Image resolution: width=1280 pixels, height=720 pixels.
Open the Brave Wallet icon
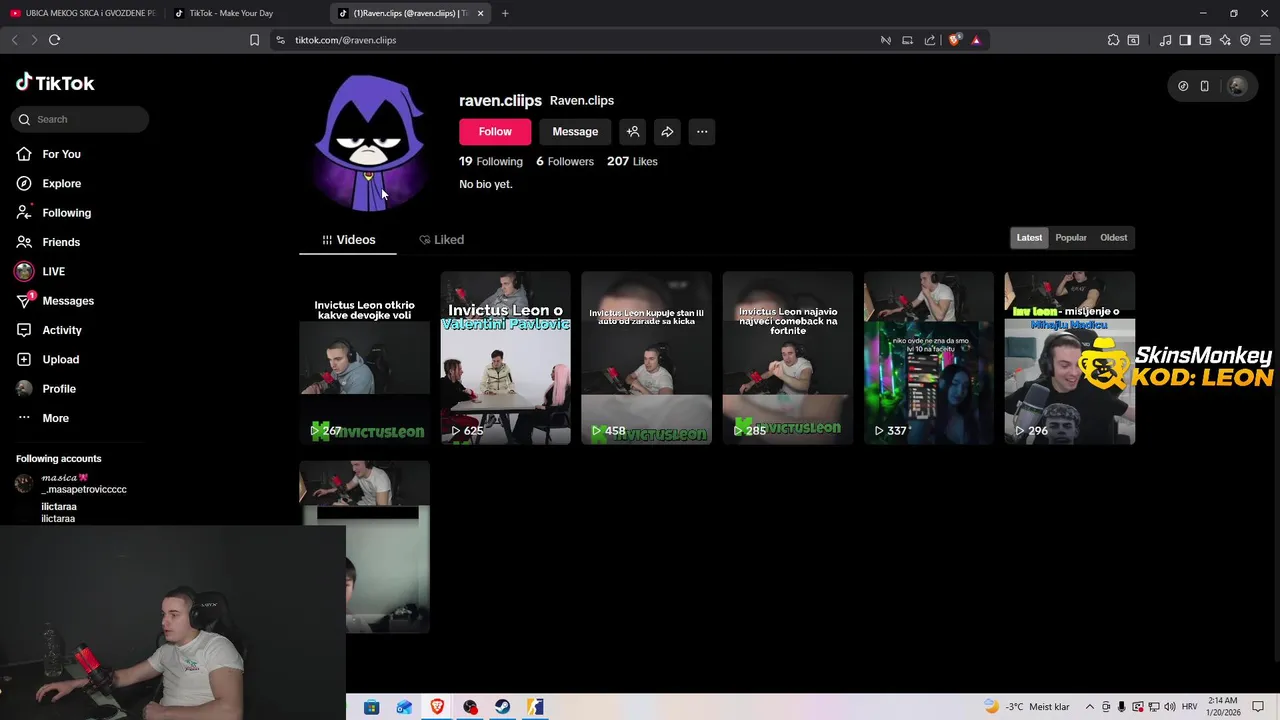click(1205, 40)
